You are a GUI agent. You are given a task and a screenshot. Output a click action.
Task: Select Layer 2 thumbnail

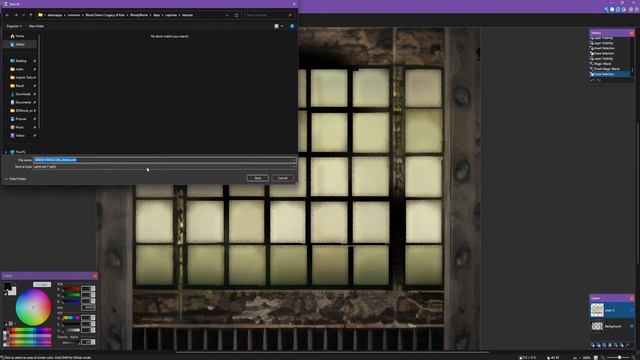click(597, 310)
